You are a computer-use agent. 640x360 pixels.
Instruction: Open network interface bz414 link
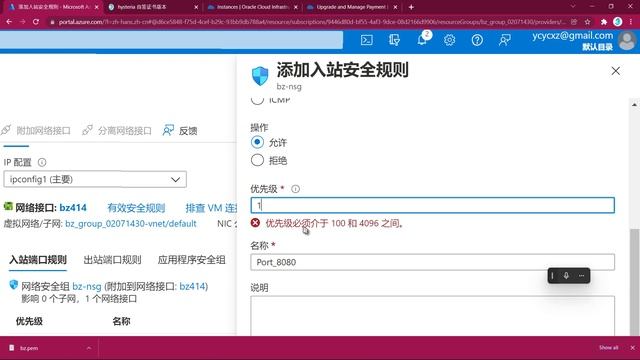pyautogui.click(x=73, y=208)
